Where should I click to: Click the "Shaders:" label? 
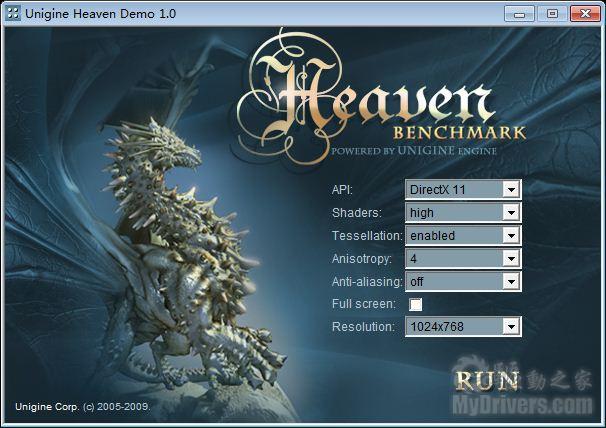[357, 213]
